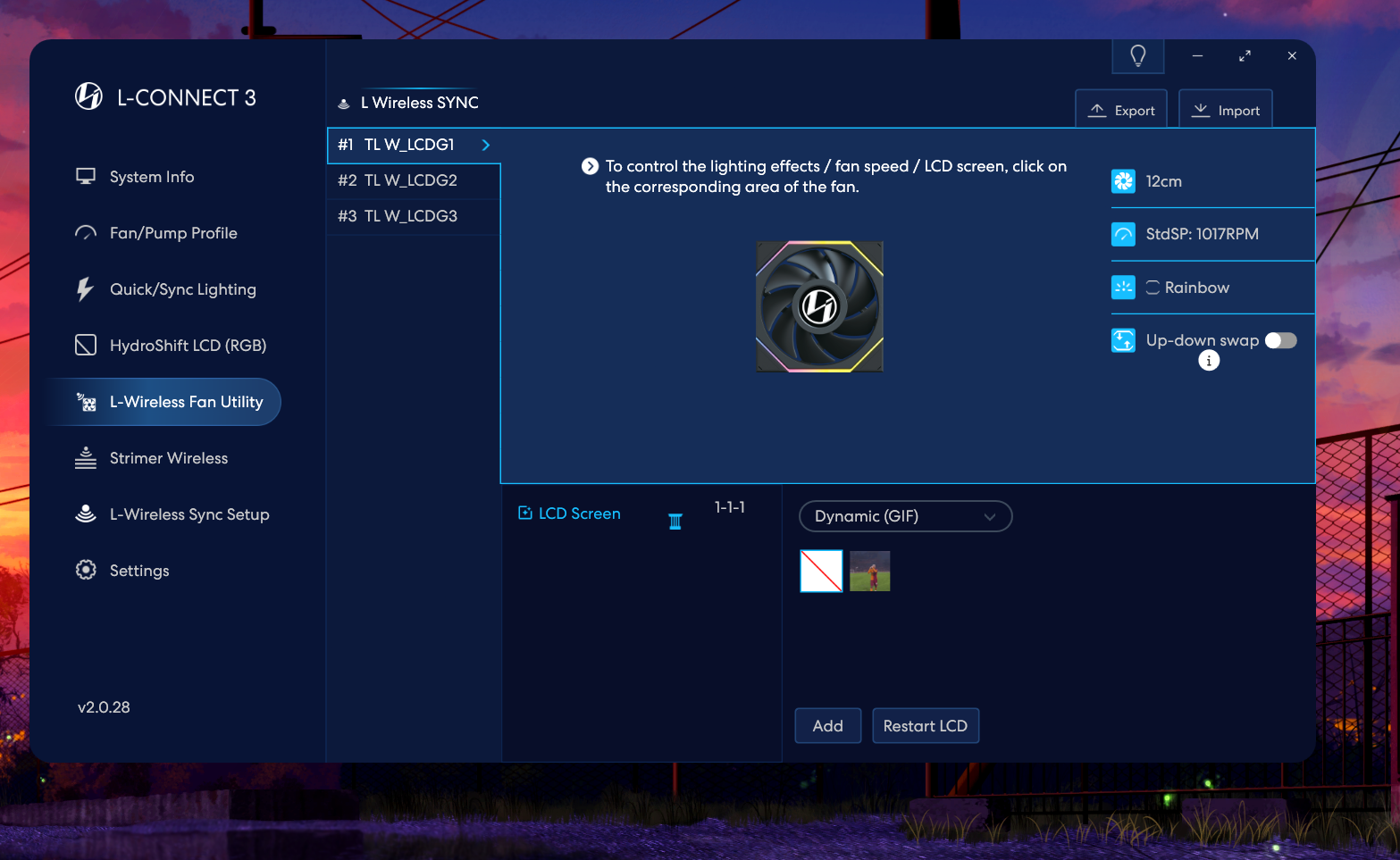
Task: Click the fan preview image
Action: 819,306
